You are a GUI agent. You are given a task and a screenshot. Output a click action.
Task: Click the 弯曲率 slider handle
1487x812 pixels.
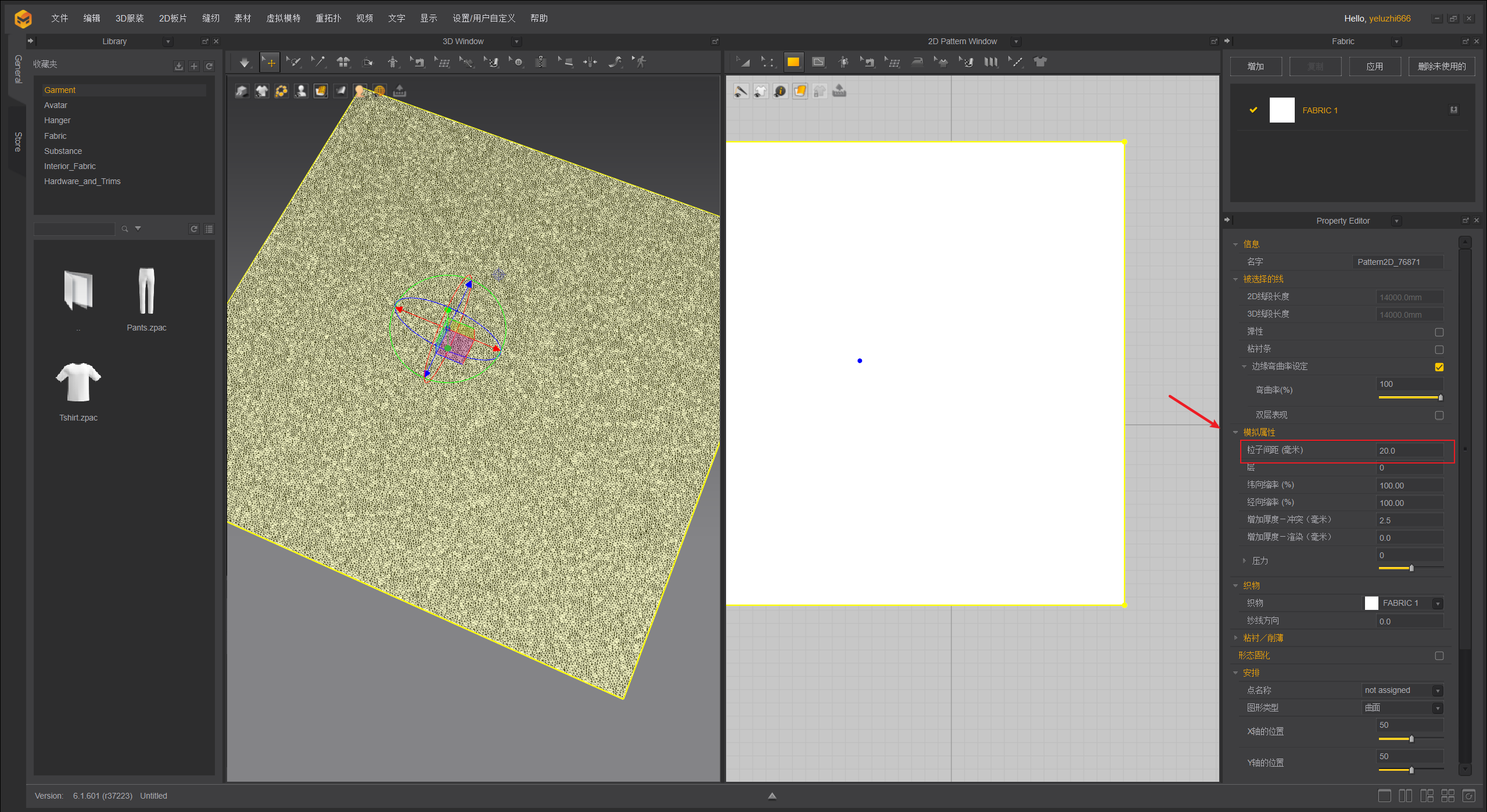pyautogui.click(x=1440, y=398)
